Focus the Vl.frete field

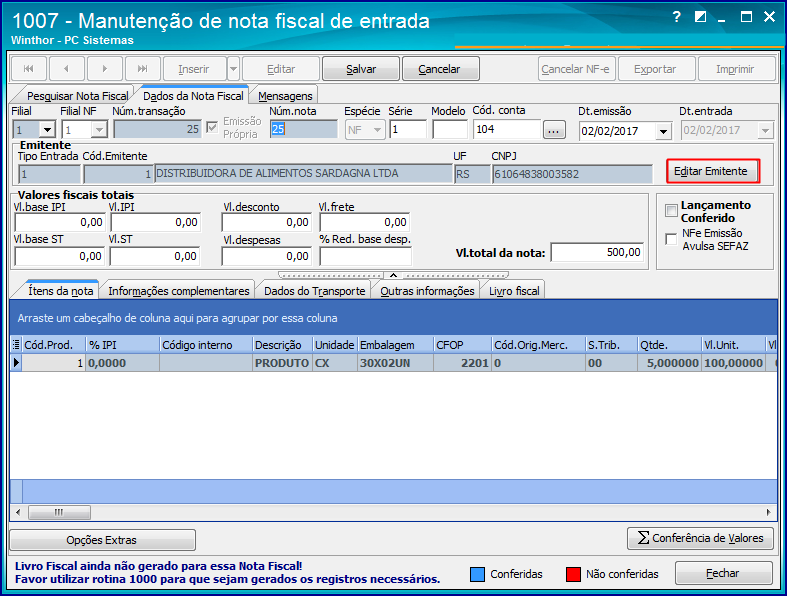coord(365,222)
